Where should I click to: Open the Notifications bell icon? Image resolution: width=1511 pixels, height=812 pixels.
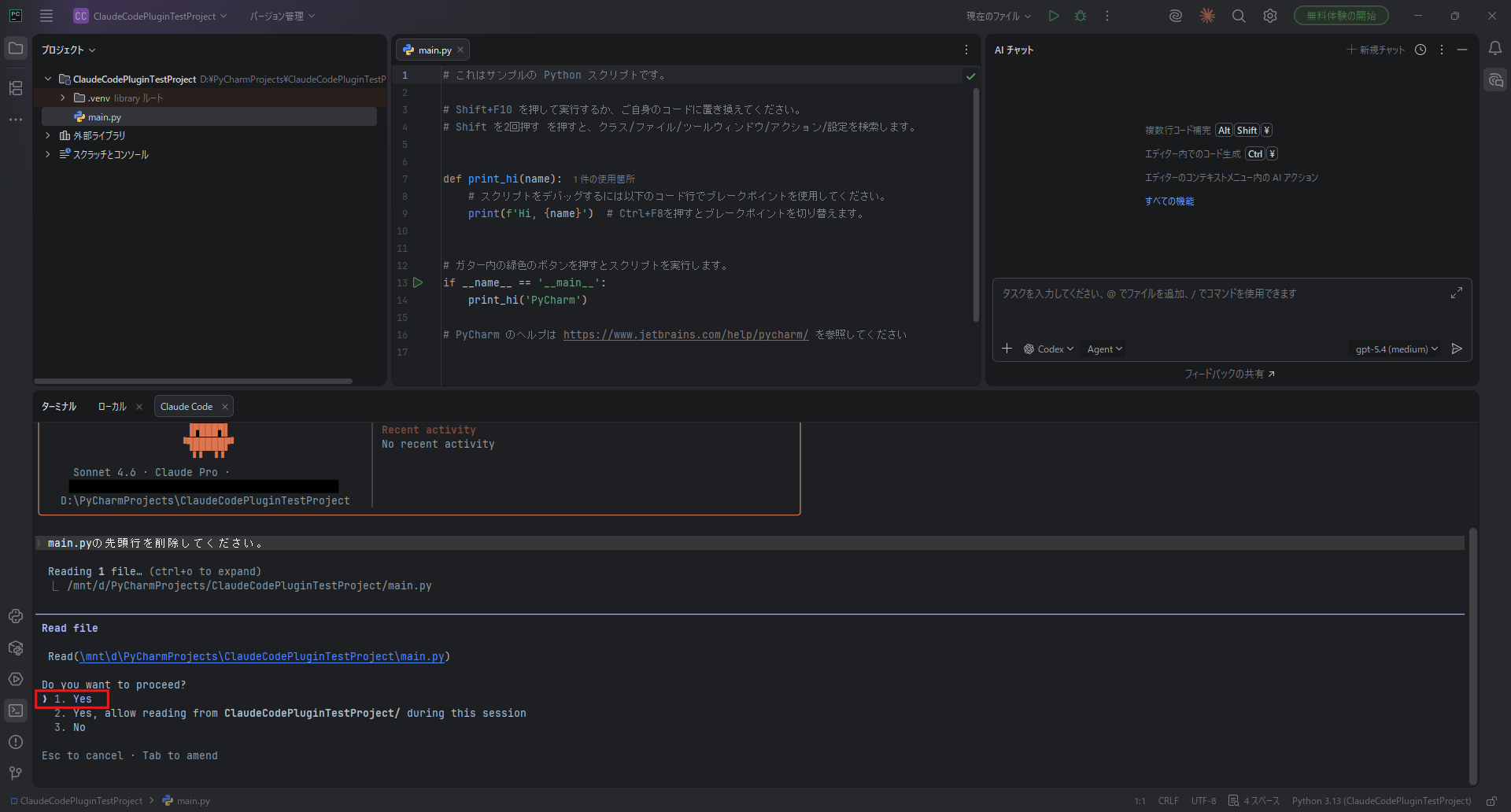pos(1495,49)
